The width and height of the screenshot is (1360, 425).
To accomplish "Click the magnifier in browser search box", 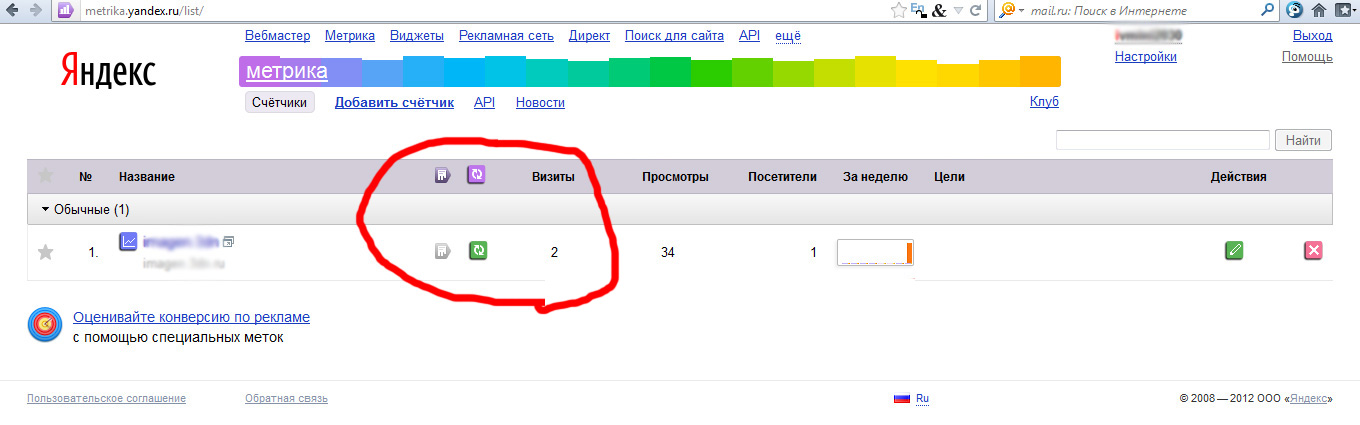I will pos(1268,10).
